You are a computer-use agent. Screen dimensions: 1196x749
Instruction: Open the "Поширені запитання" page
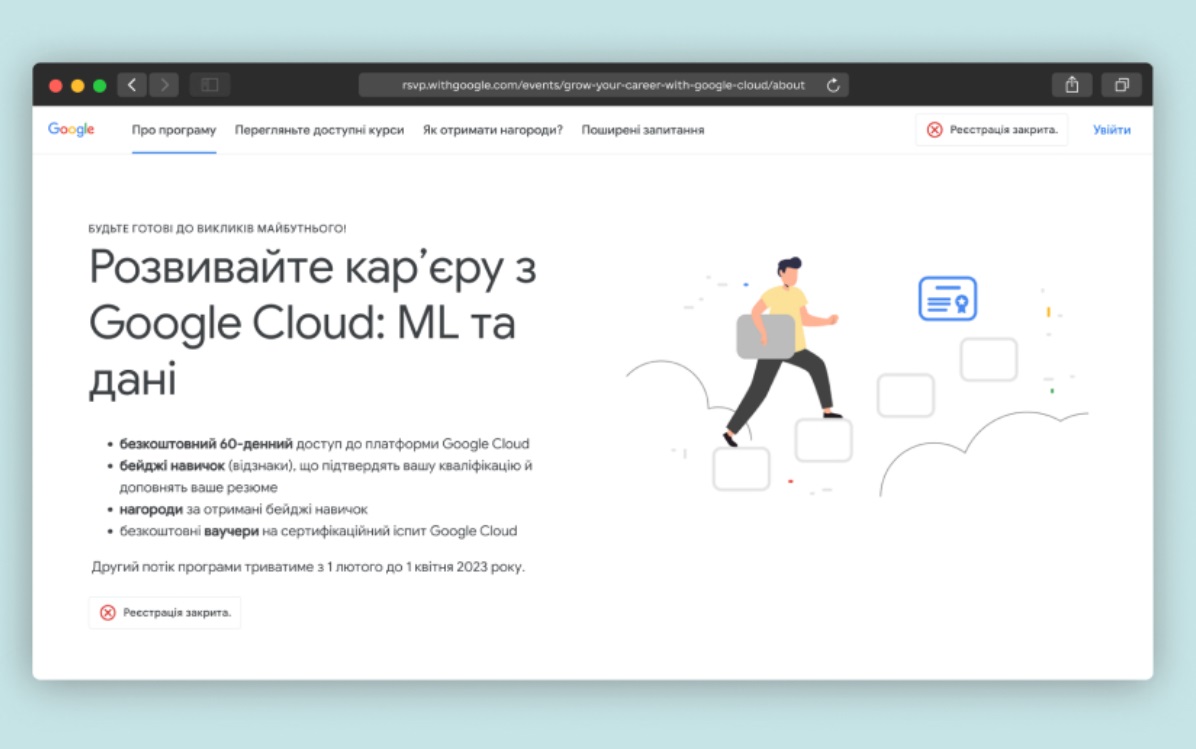click(x=643, y=130)
